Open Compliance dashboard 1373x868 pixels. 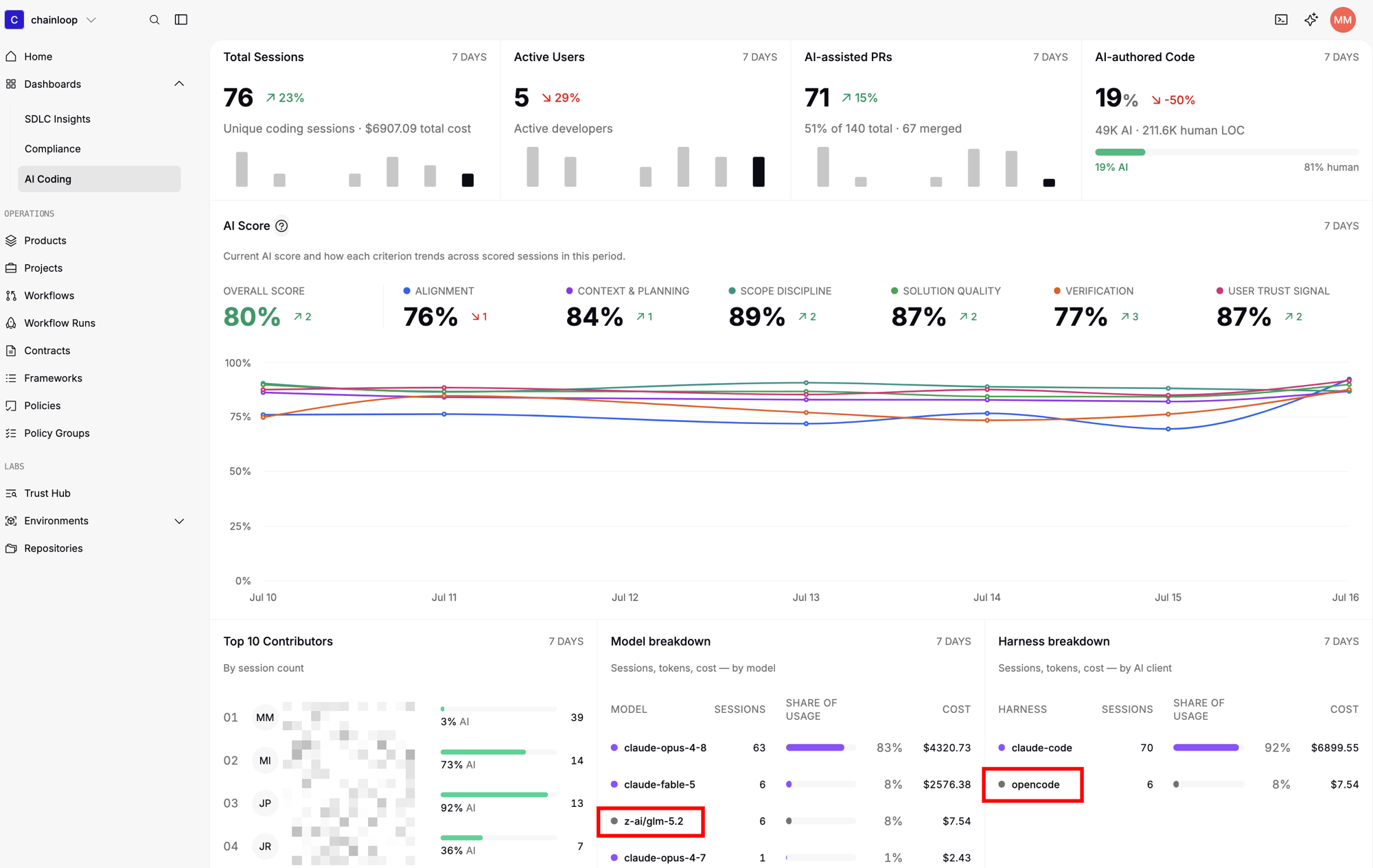pyautogui.click(x=53, y=149)
